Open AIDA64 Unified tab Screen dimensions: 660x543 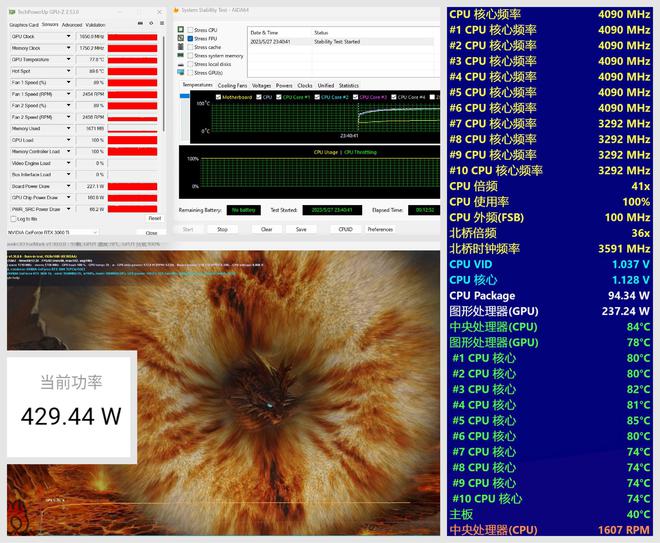pyautogui.click(x=326, y=85)
